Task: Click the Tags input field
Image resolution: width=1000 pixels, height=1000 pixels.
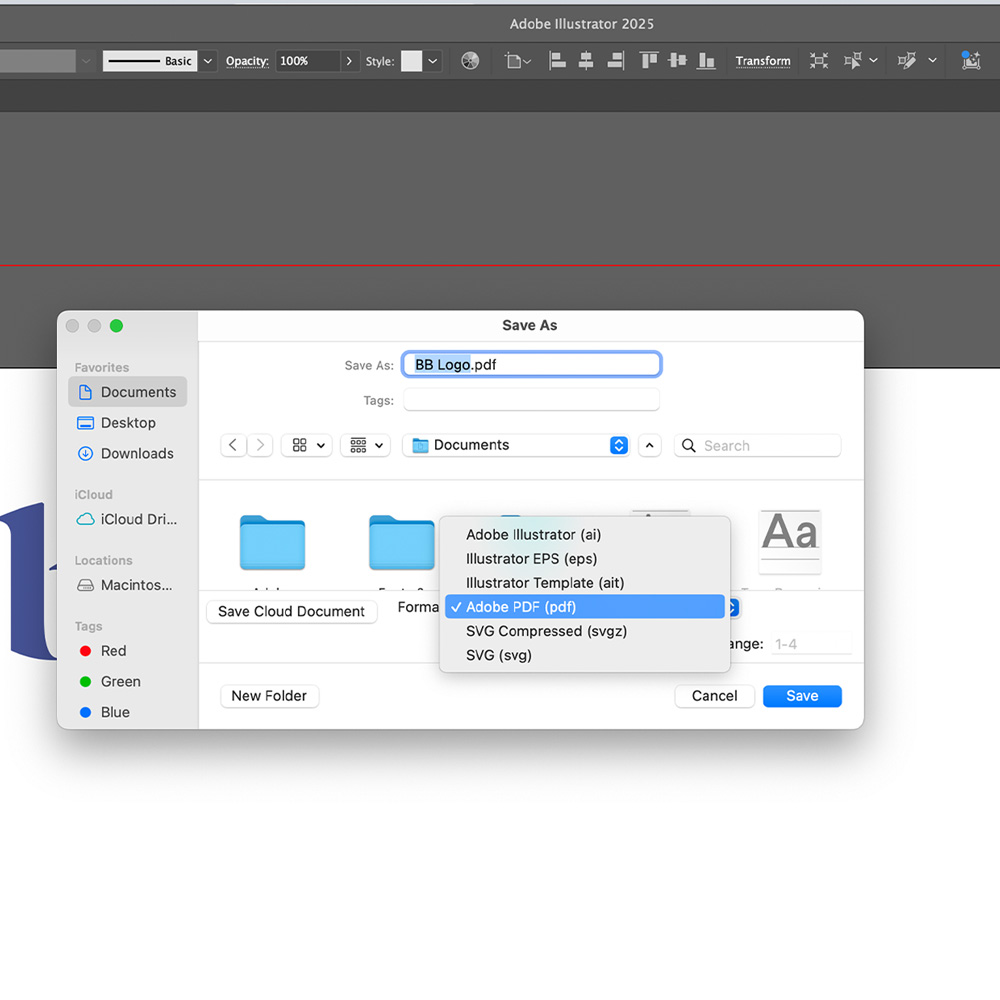Action: 531,400
